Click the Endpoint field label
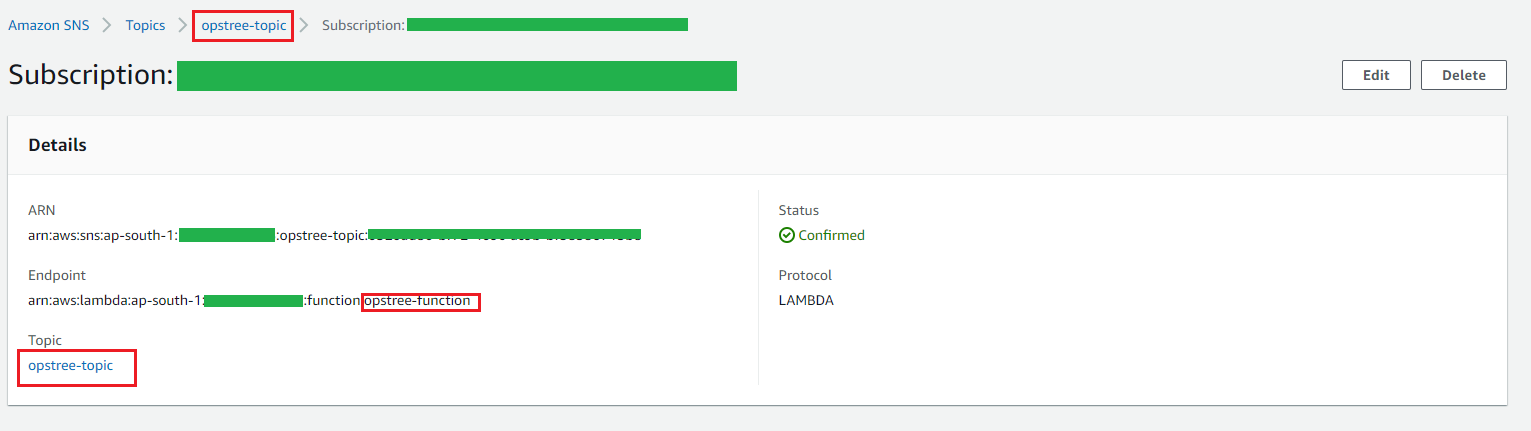 [57, 275]
